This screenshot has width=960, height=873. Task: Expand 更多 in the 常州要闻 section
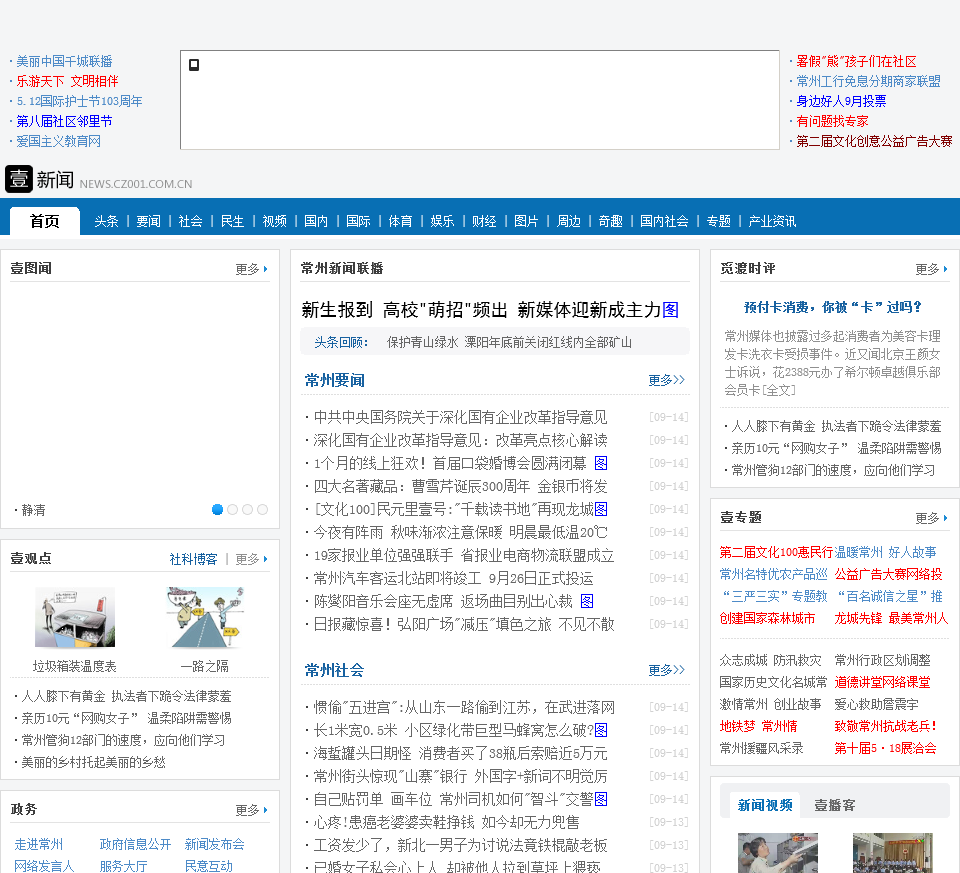[666, 380]
